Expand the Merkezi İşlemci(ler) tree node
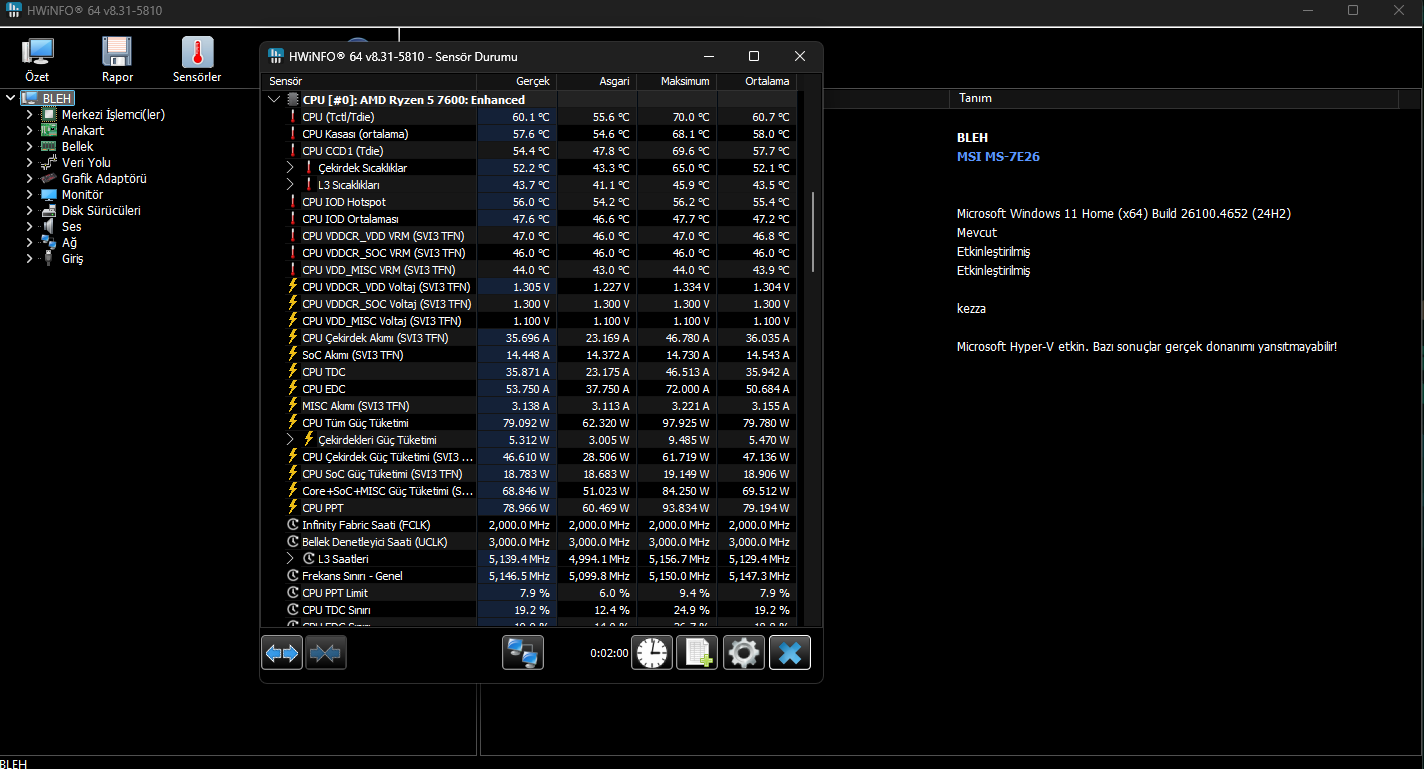 (30, 114)
